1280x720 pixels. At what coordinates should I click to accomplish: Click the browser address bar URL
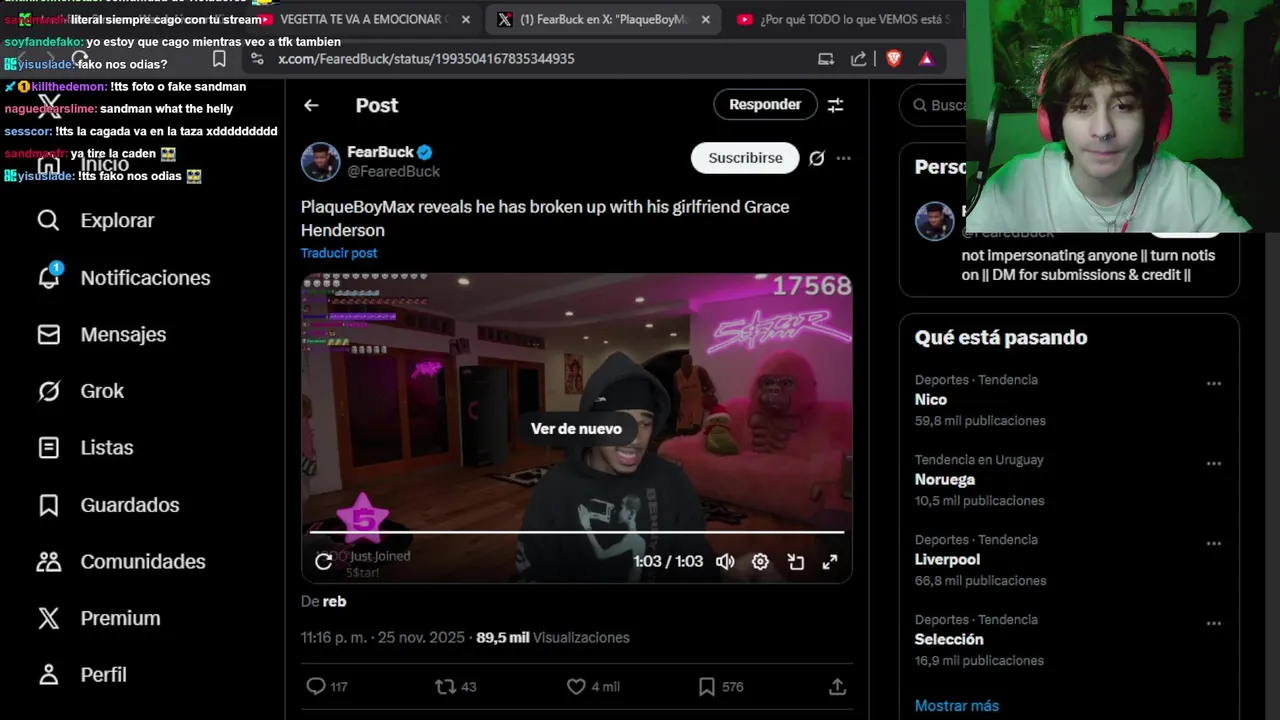[426, 59]
